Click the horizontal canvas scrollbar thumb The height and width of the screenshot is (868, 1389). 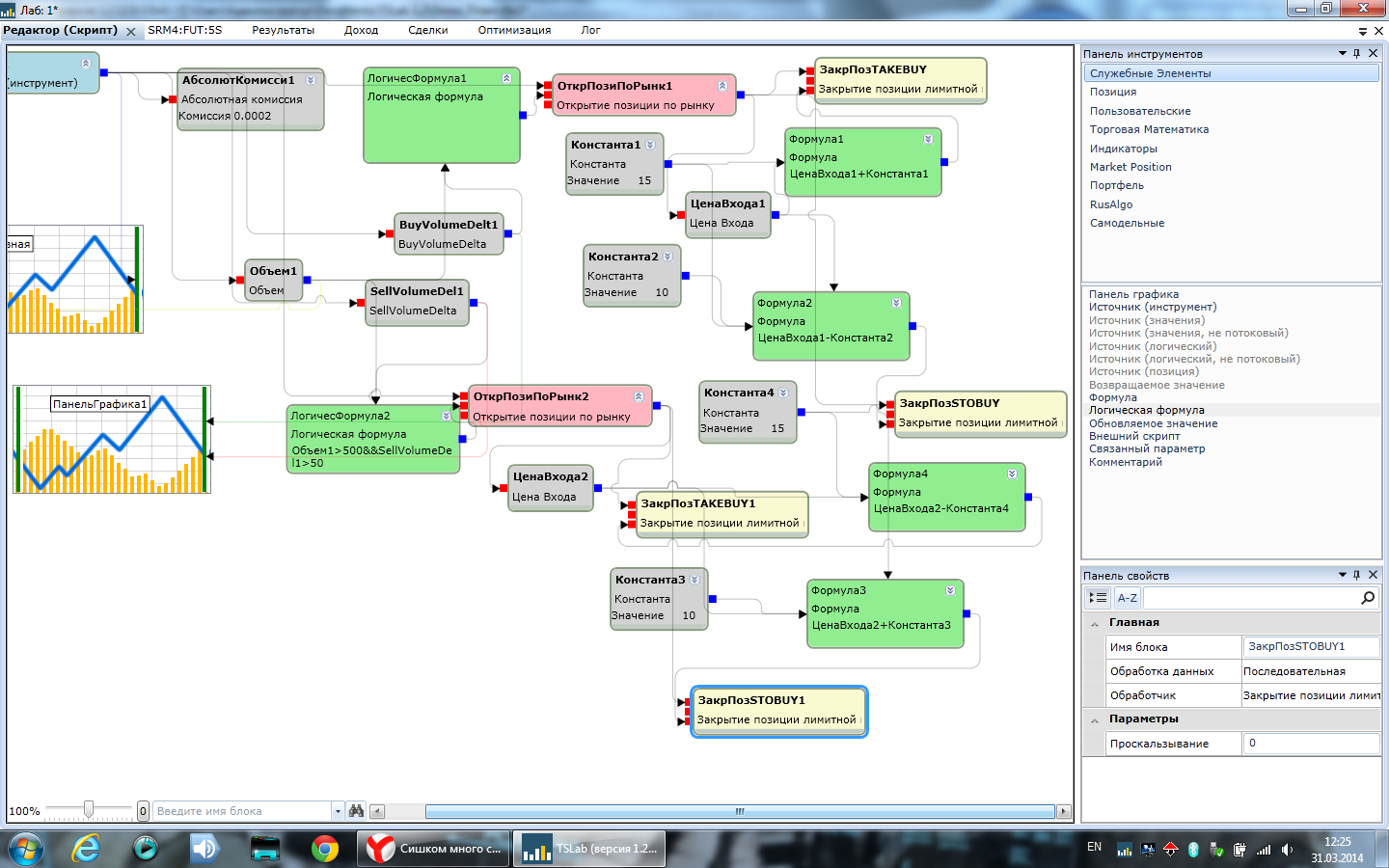point(740,811)
